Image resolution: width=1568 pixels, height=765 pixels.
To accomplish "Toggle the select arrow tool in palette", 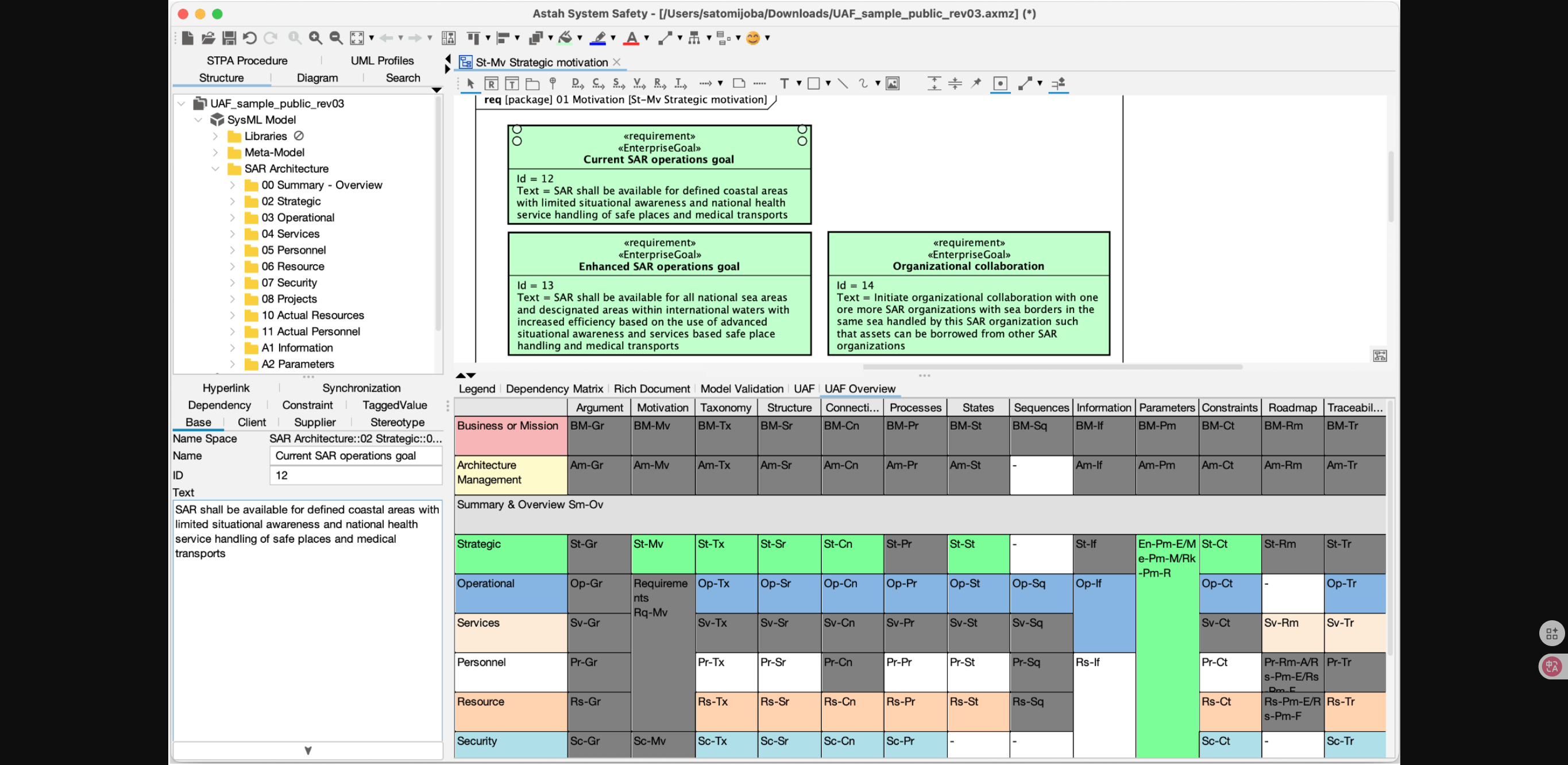I will 470,83.
